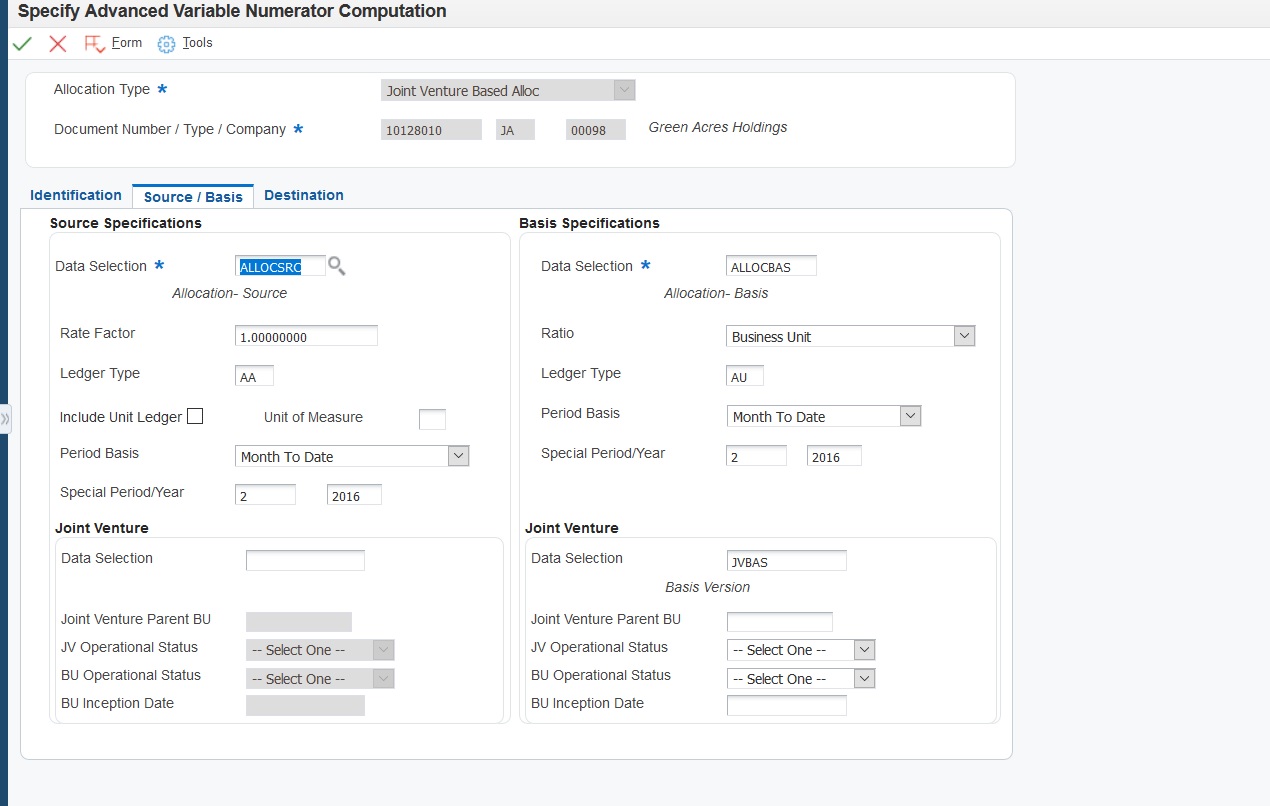Viewport: 1270px width, 806px height.
Task: Click the Basis Data Selection ALLOCBAS field
Action: [x=771, y=266]
